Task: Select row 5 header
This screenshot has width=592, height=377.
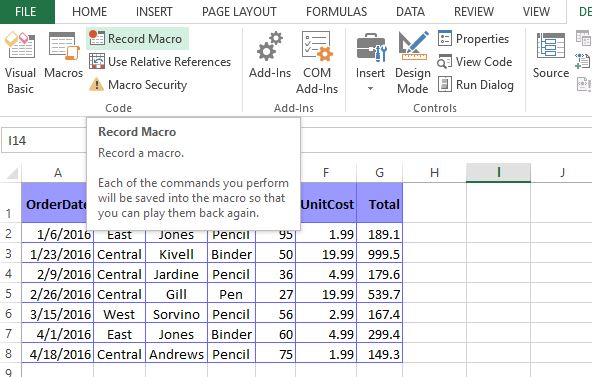Action: point(11,294)
